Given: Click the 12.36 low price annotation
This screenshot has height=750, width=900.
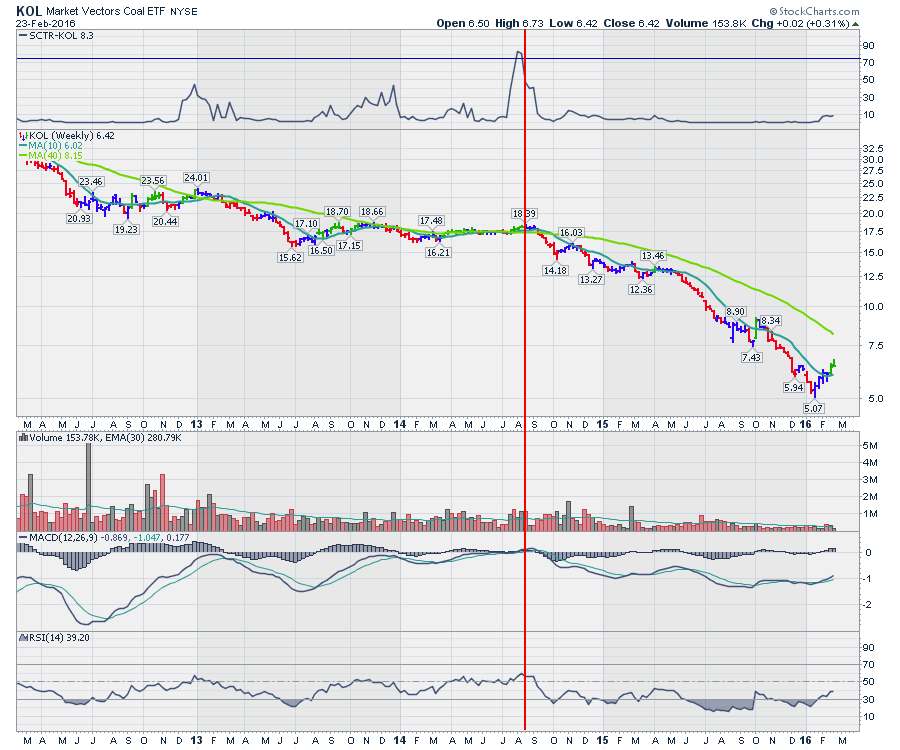Looking at the screenshot, I should tap(641, 289).
